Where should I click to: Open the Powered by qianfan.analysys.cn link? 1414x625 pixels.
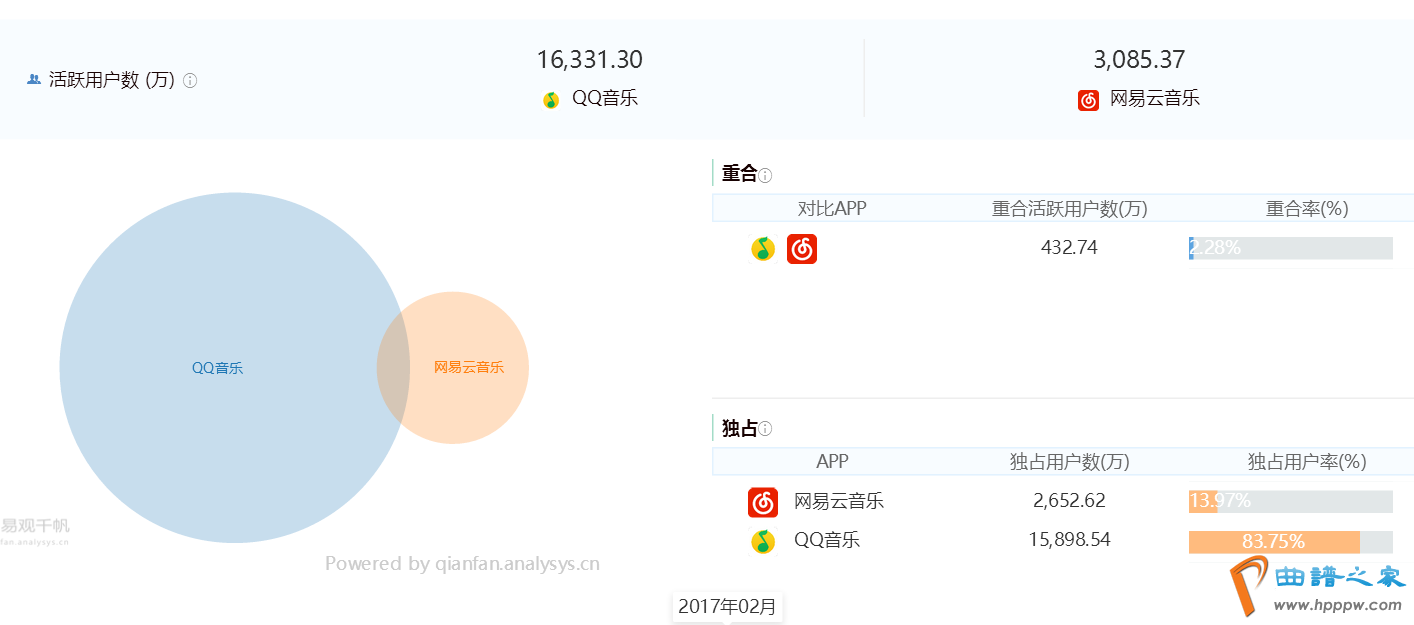pos(462,564)
